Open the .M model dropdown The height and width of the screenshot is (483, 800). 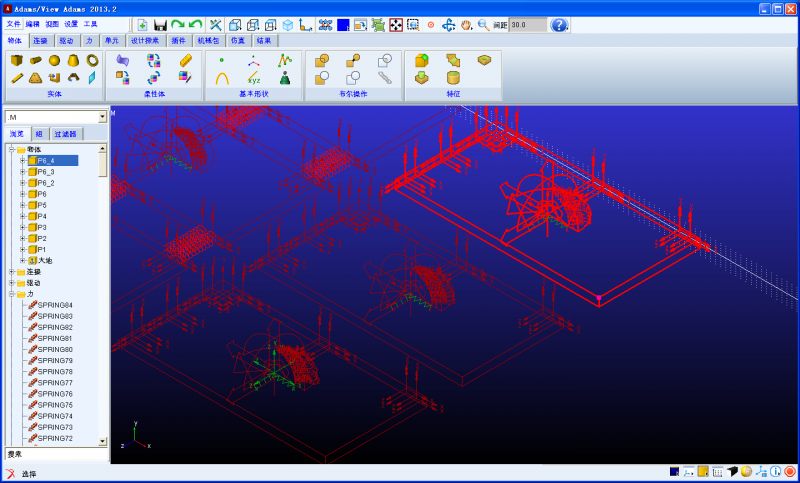coord(102,117)
